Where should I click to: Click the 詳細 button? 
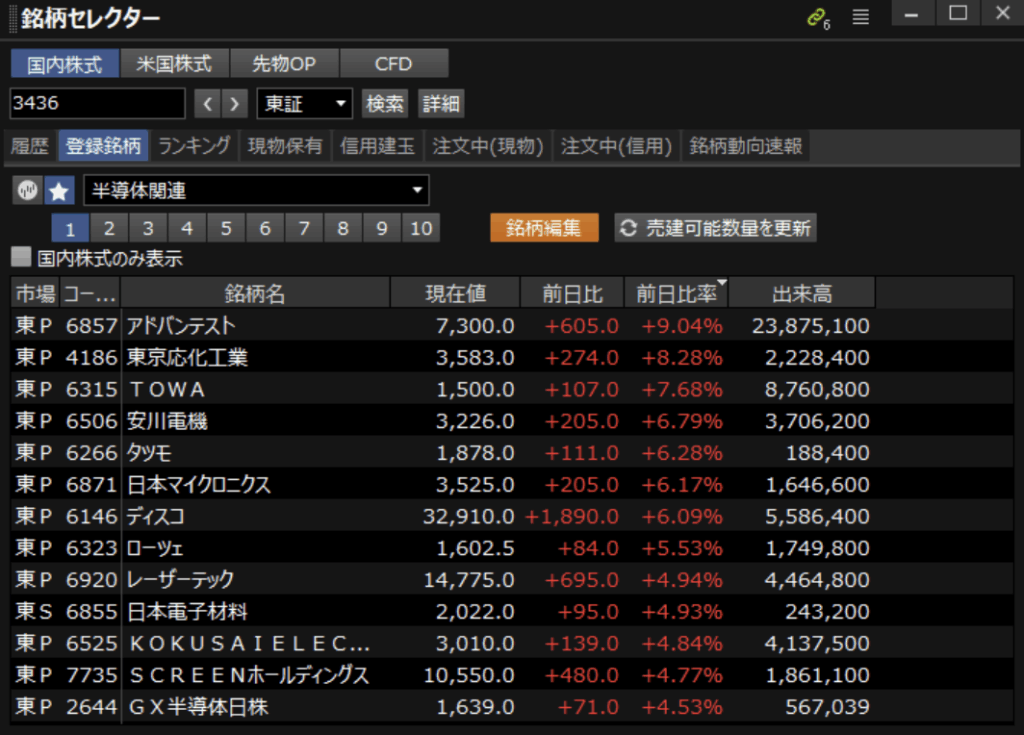tap(441, 103)
